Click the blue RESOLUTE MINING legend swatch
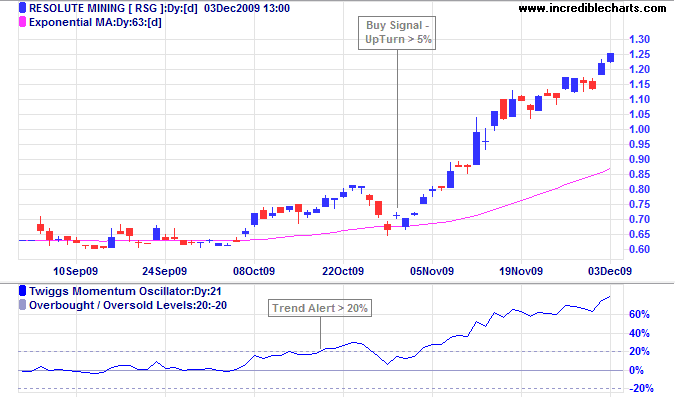This screenshot has width=675, height=400. [22, 8]
